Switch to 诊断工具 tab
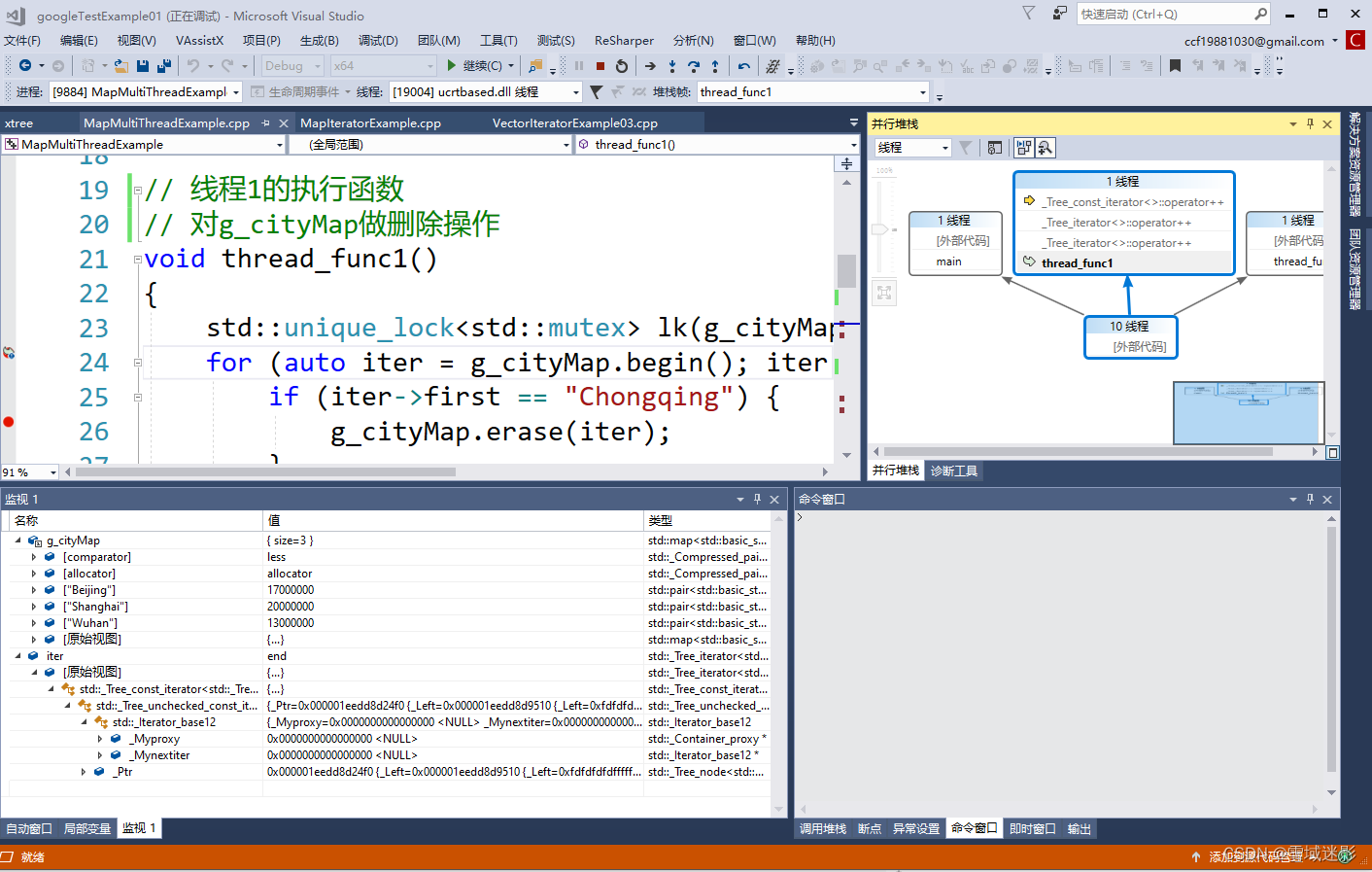The width and height of the screenshot is (1372, 872). [954, 471]
